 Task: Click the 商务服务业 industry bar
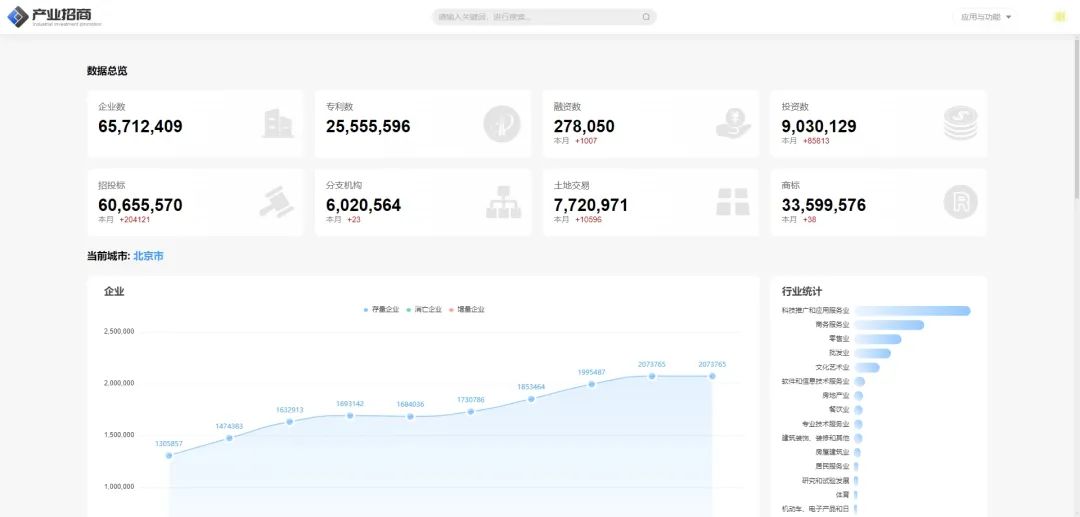tap(889, 325)
